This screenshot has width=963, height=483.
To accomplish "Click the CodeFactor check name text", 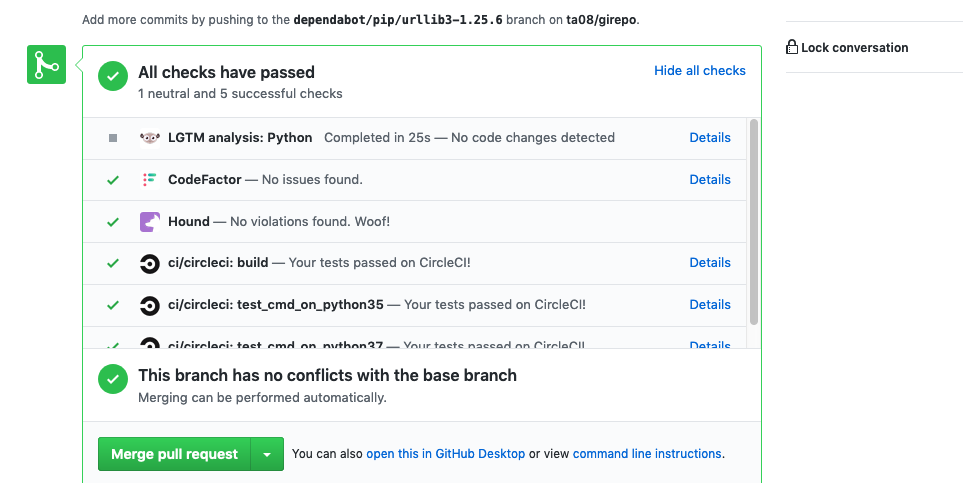I will click(x=205, y=179).
